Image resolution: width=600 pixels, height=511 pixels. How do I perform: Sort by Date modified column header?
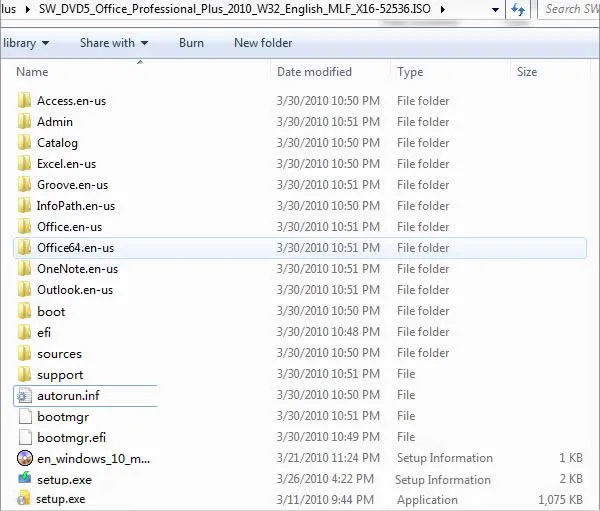point(314,72)
